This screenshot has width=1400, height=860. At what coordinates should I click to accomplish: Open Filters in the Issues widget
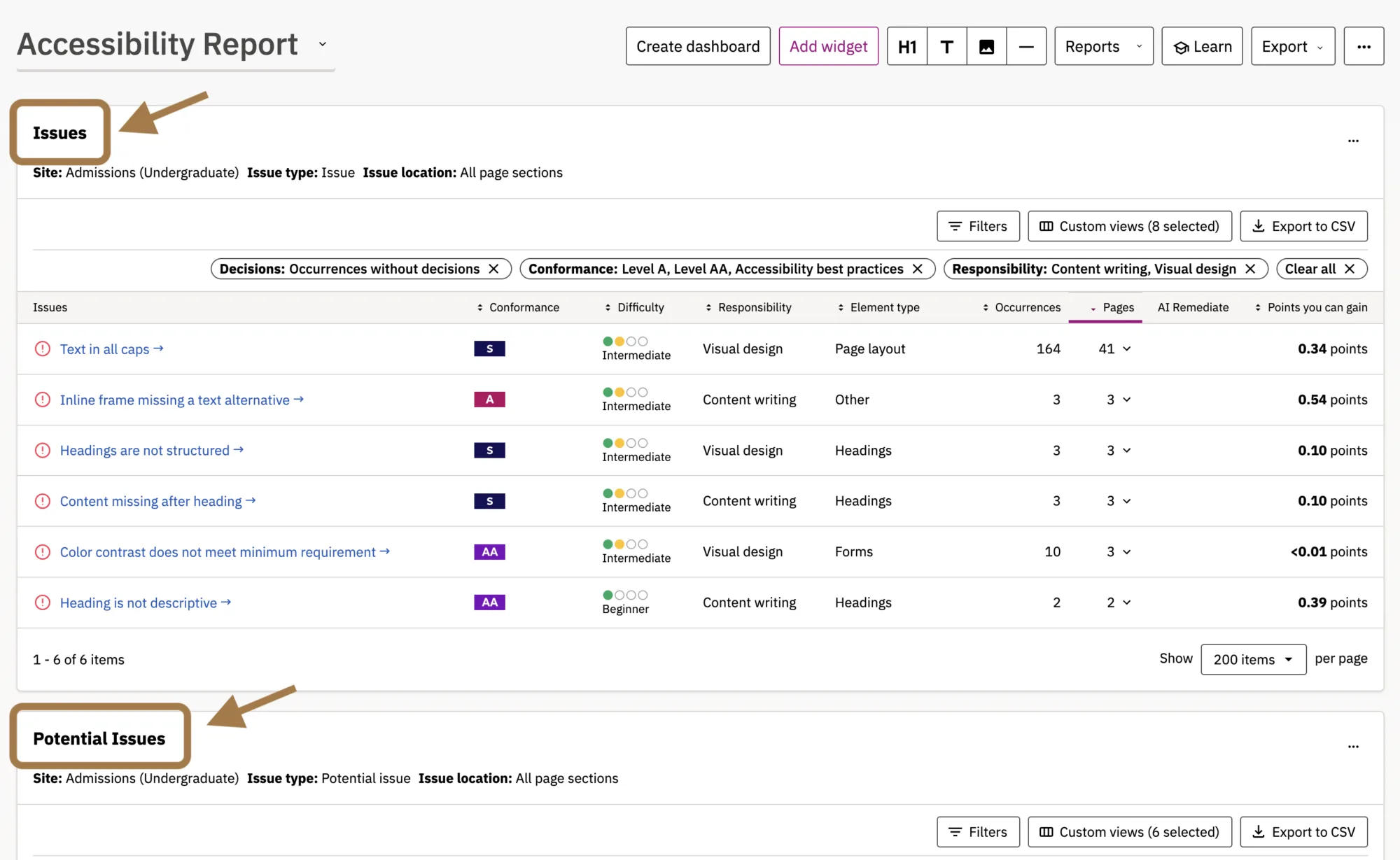978,226
